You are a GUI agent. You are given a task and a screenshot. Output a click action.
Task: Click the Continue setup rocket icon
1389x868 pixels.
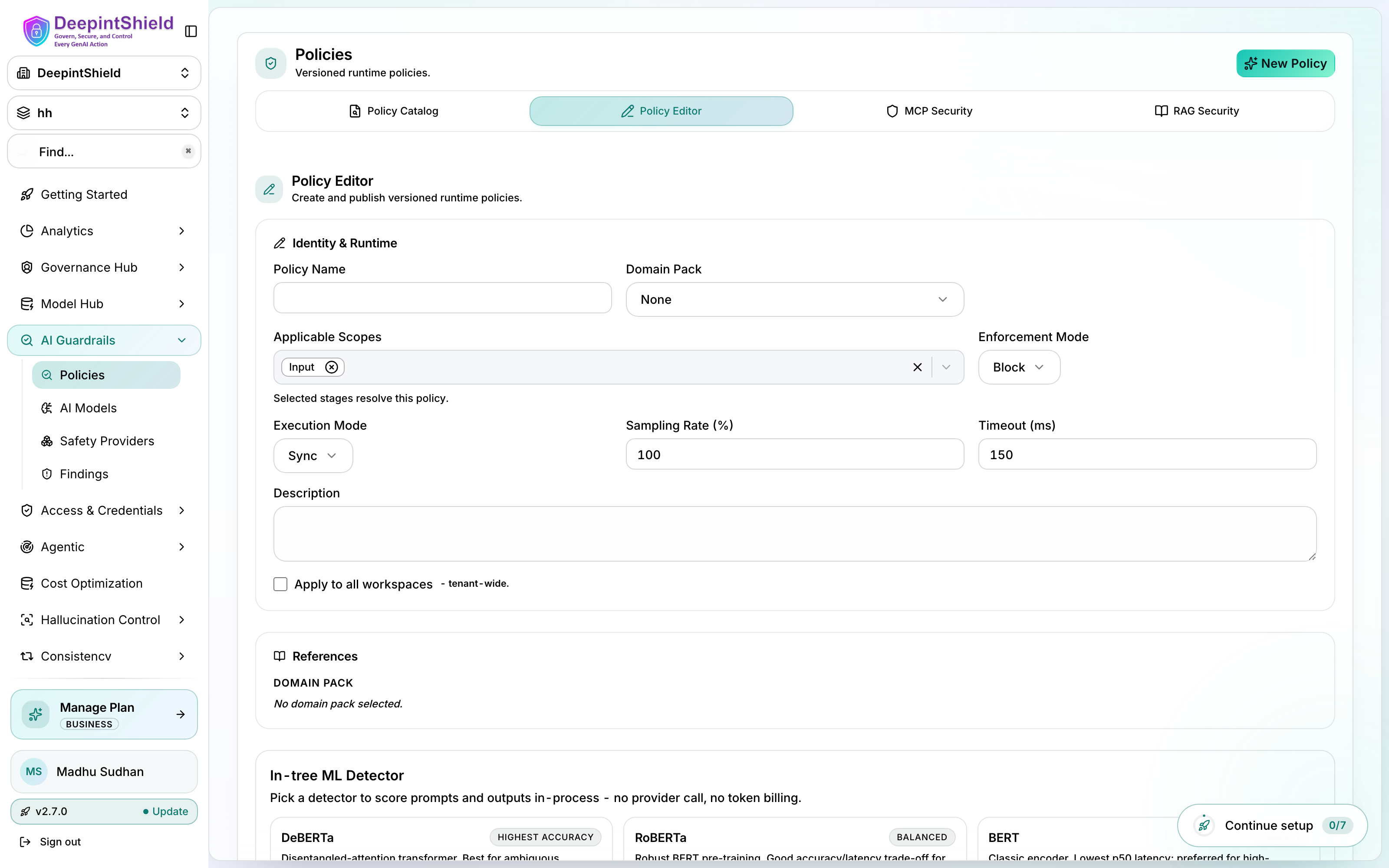tap(1204, 825)
